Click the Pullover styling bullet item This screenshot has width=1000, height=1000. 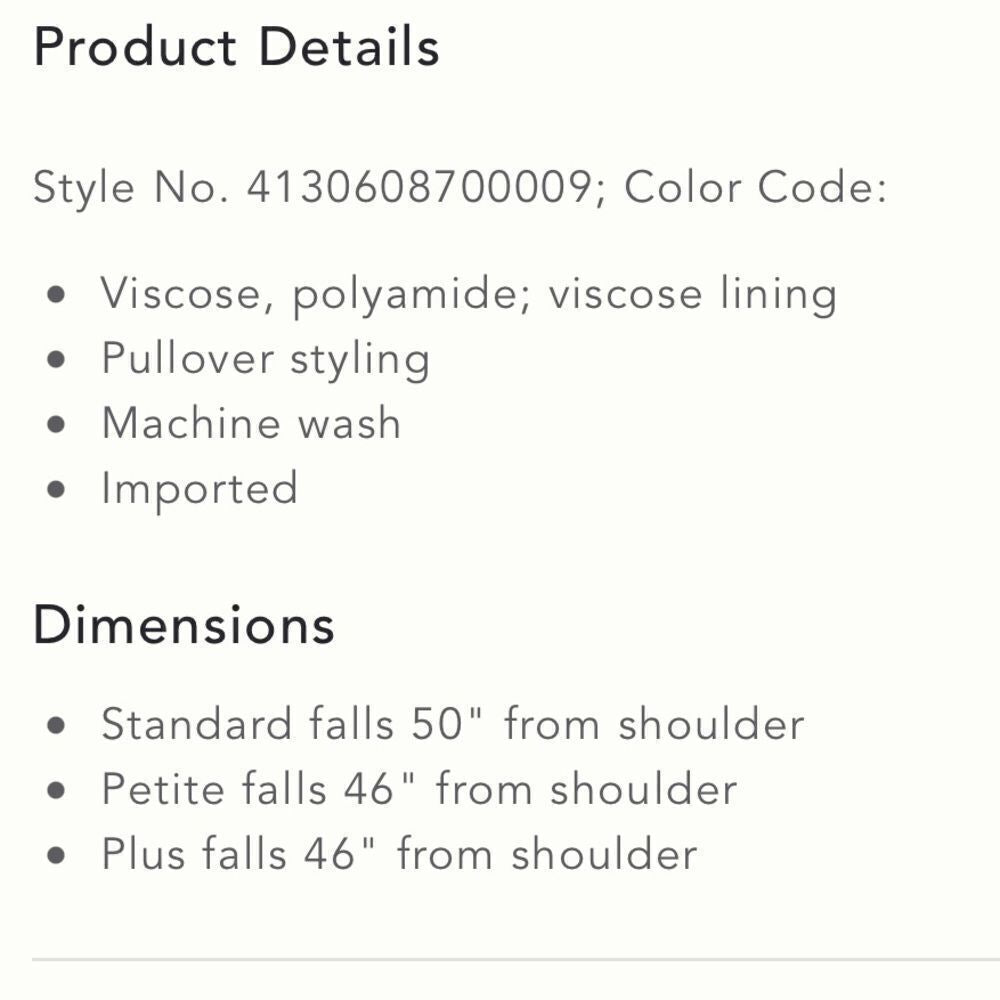[x=266, y=359]
